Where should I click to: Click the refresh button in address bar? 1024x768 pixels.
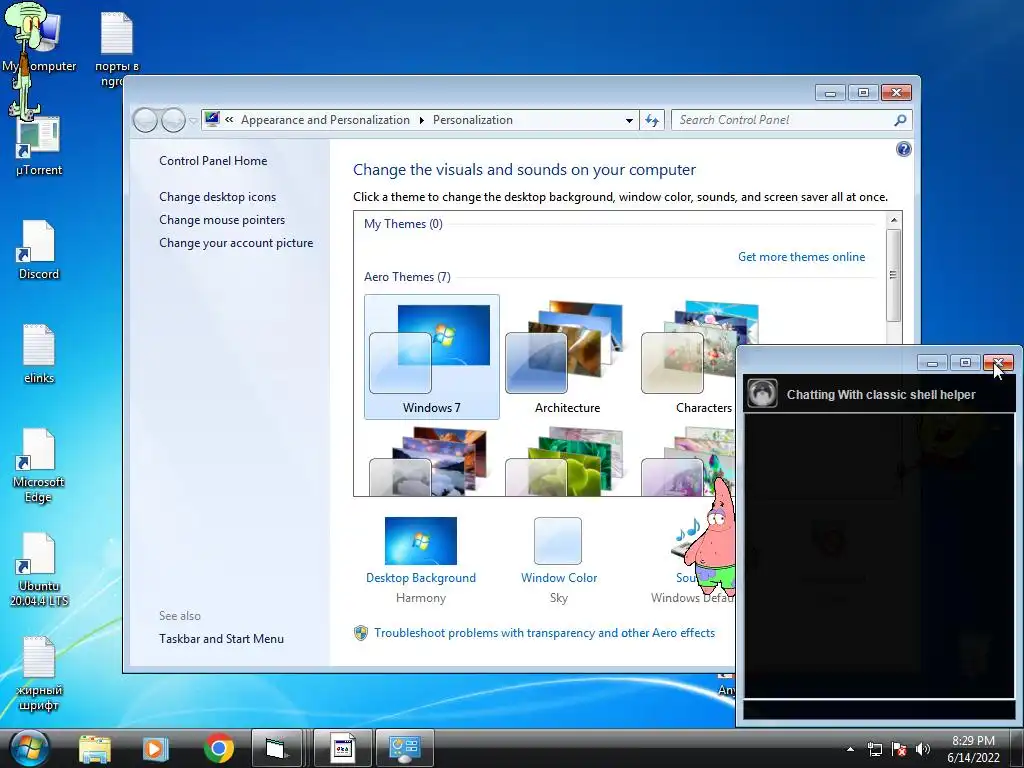(x=652, y=120)
